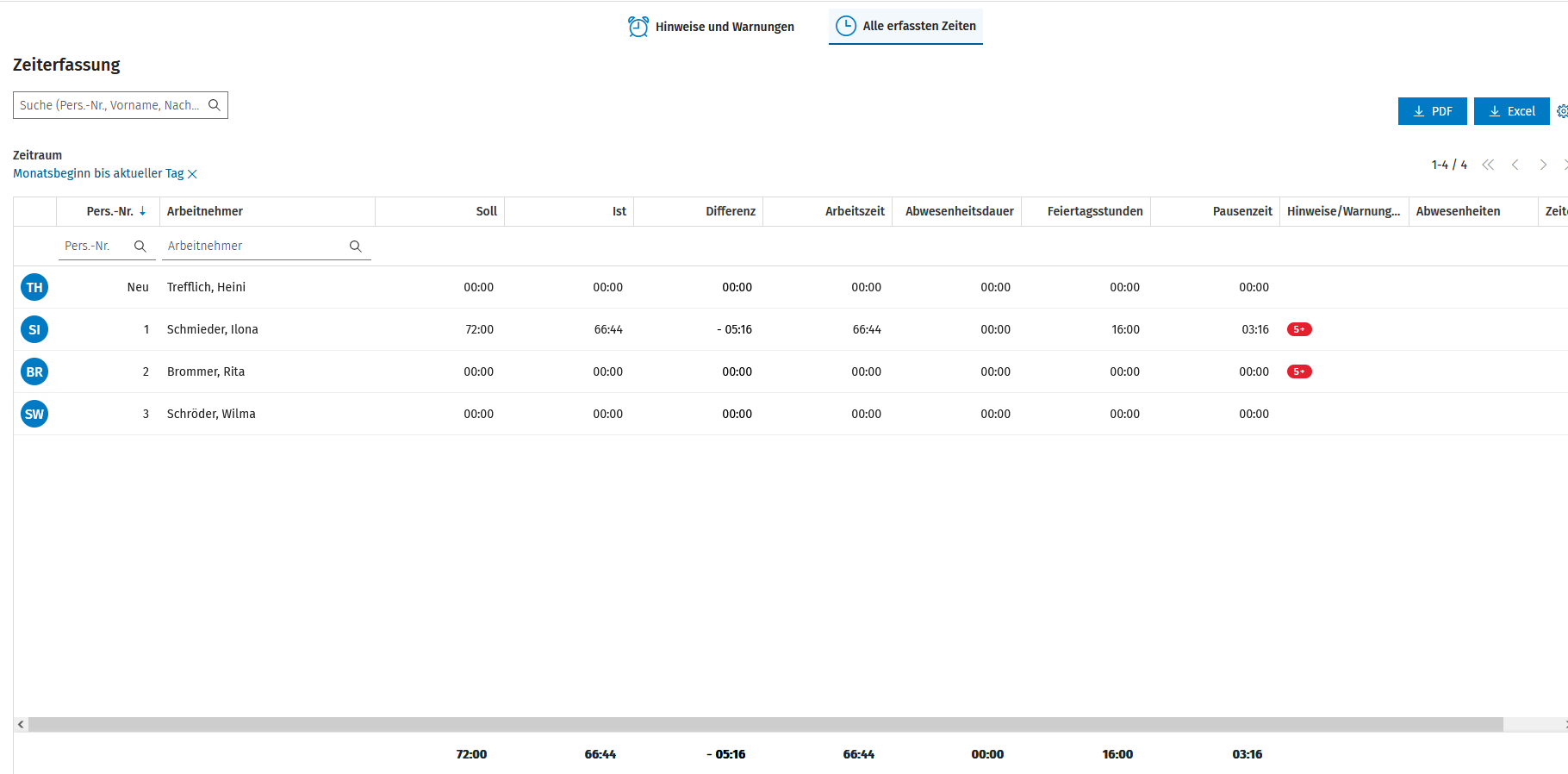Switch to Hinweise und Warnungen tab
The width and height of the screenshot is (1568, 774).
click(712, 27)
